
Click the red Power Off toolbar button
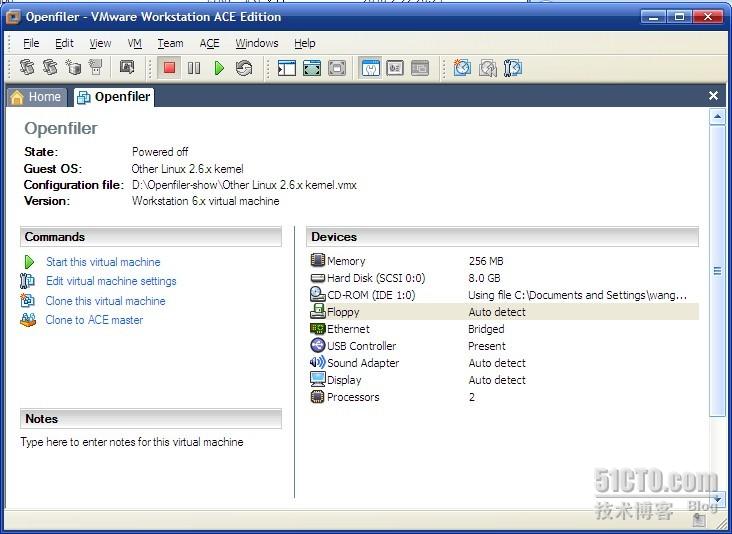pos(169,68)
